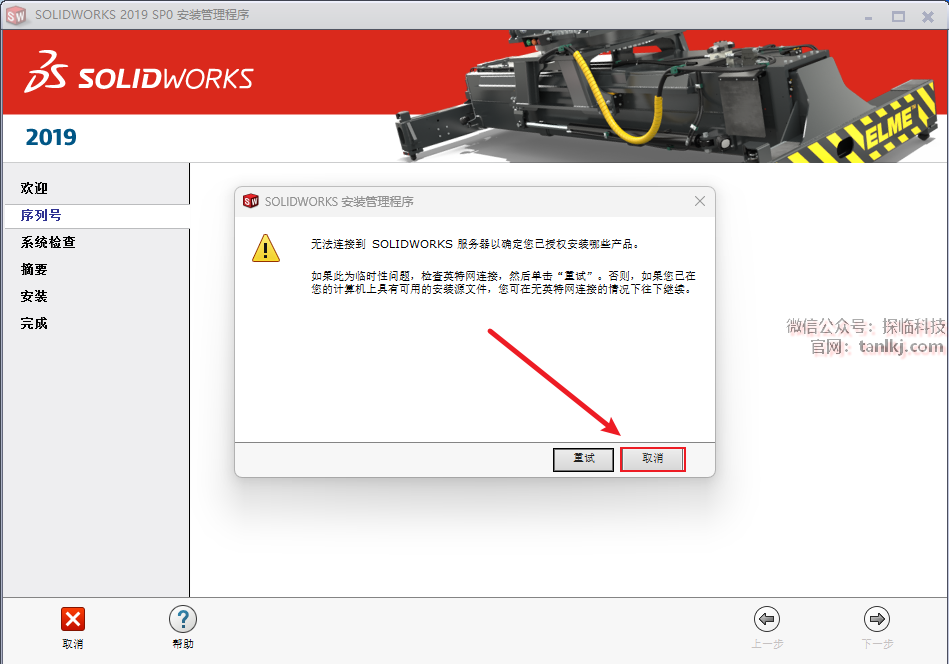The height and width of the screenshot is (664, 949).
Task: Click the red X cancel icon at bottom left
Action: (73, 619)
